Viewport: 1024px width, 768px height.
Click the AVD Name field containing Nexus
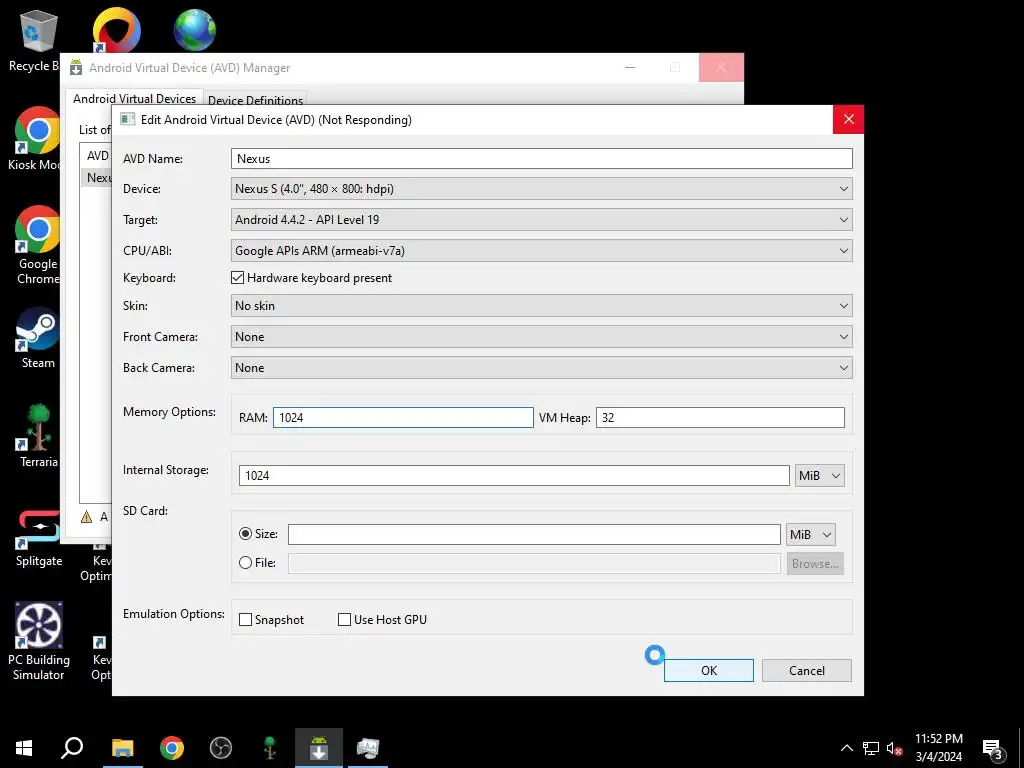tap(541, 159)
